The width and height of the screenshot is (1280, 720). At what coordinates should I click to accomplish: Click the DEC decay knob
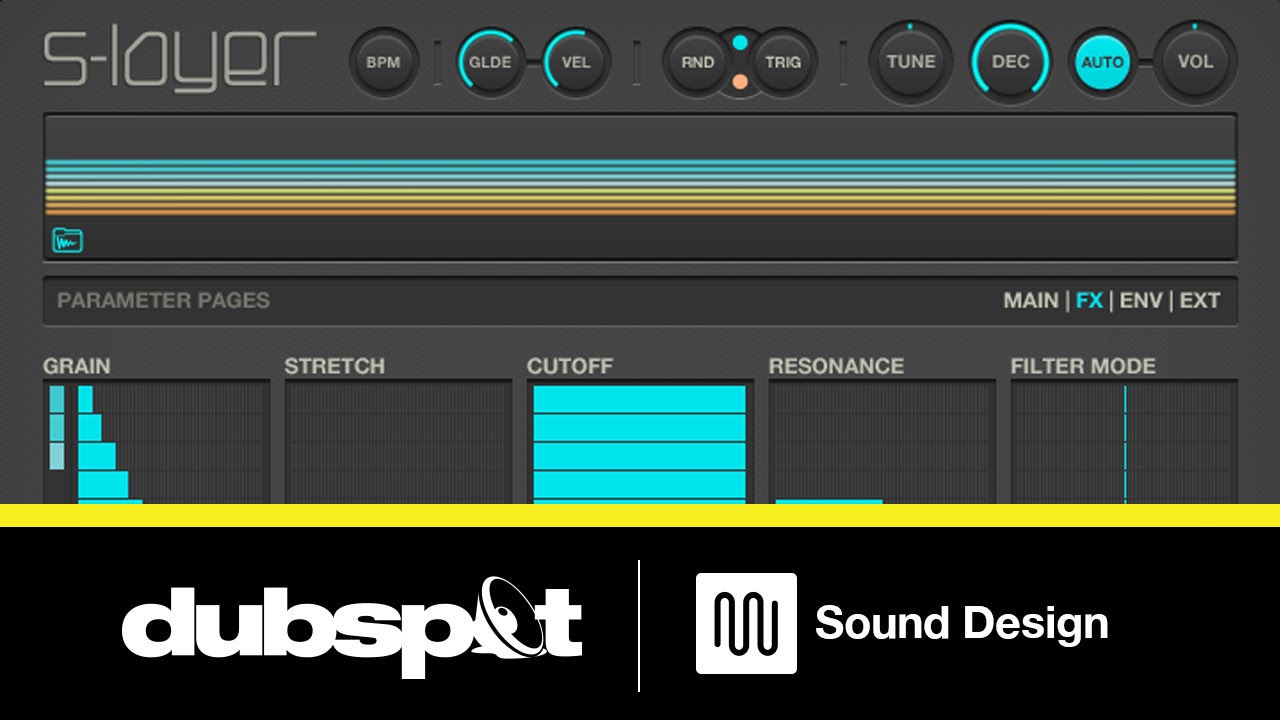coord(1010,62)
